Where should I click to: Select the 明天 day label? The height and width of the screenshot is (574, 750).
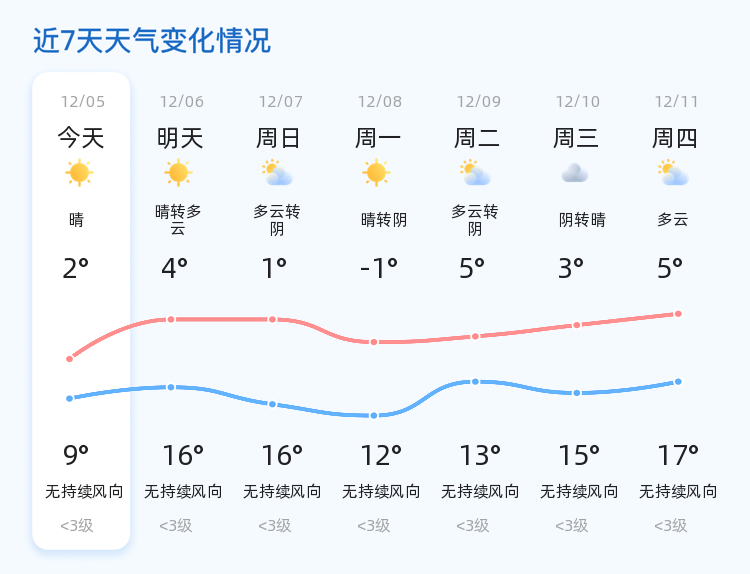[x=179, y=137]
